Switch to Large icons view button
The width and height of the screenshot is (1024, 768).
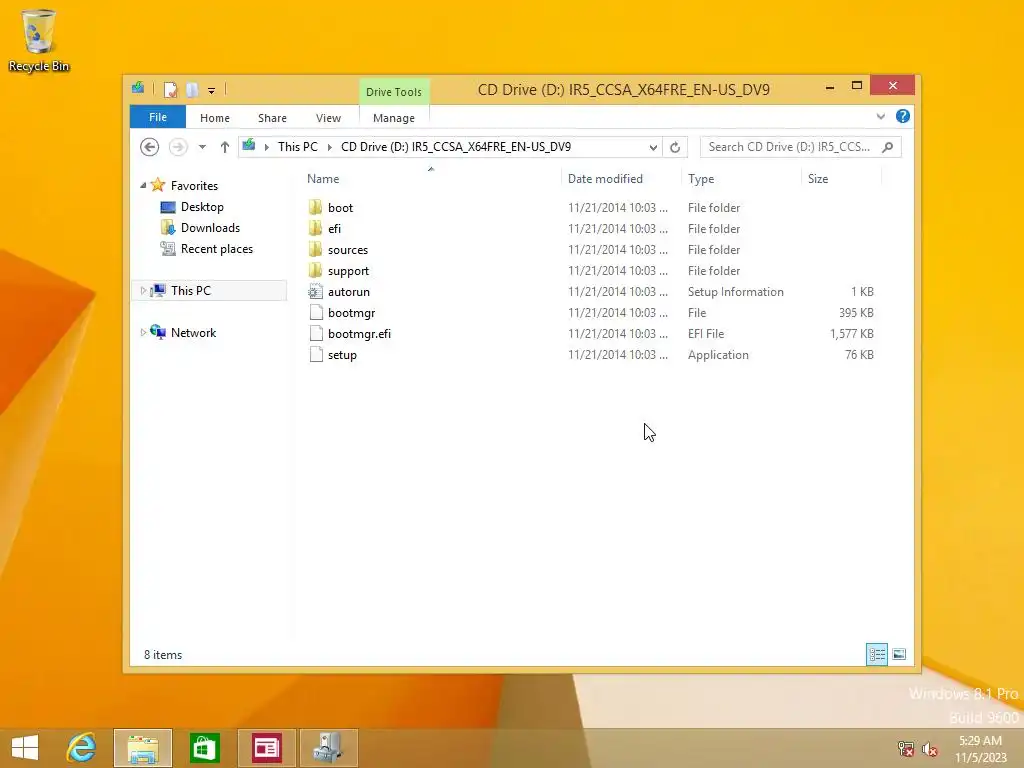click(899, 654)
